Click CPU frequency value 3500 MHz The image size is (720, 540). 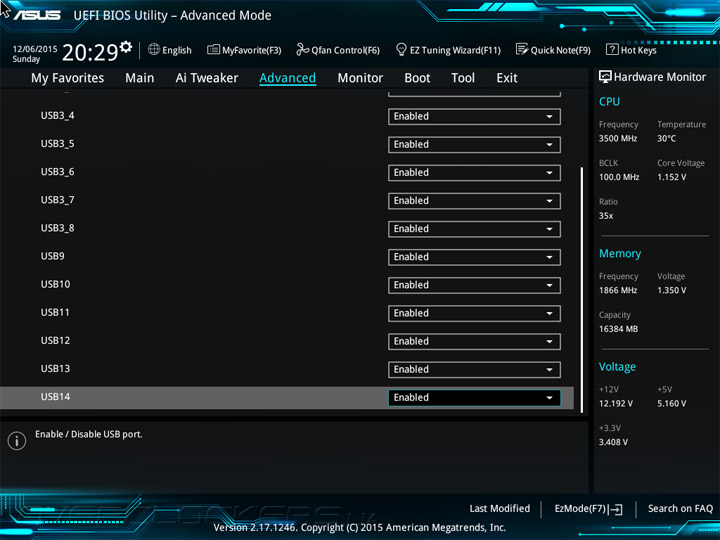click(x=618, y=138)
